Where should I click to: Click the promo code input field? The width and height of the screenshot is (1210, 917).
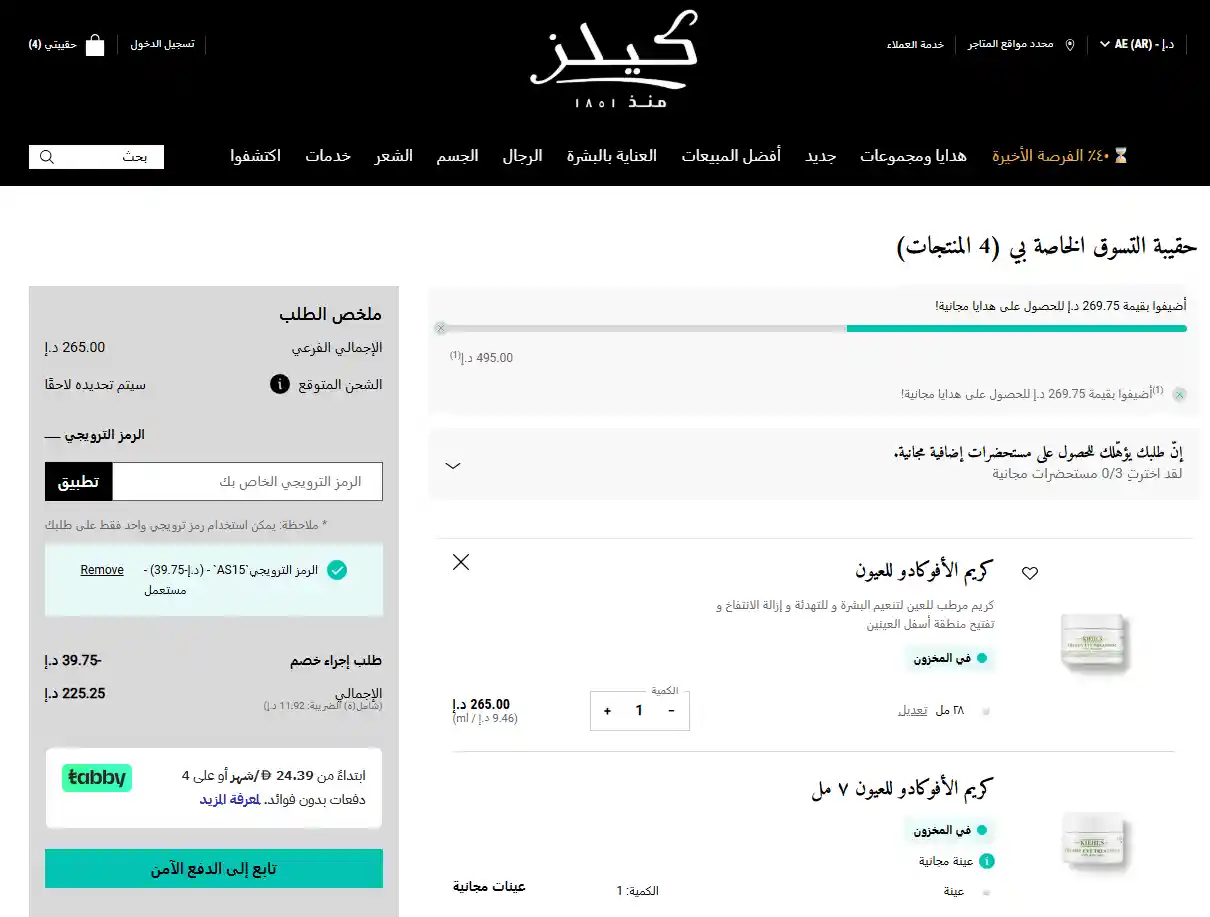tap(247, 482)
